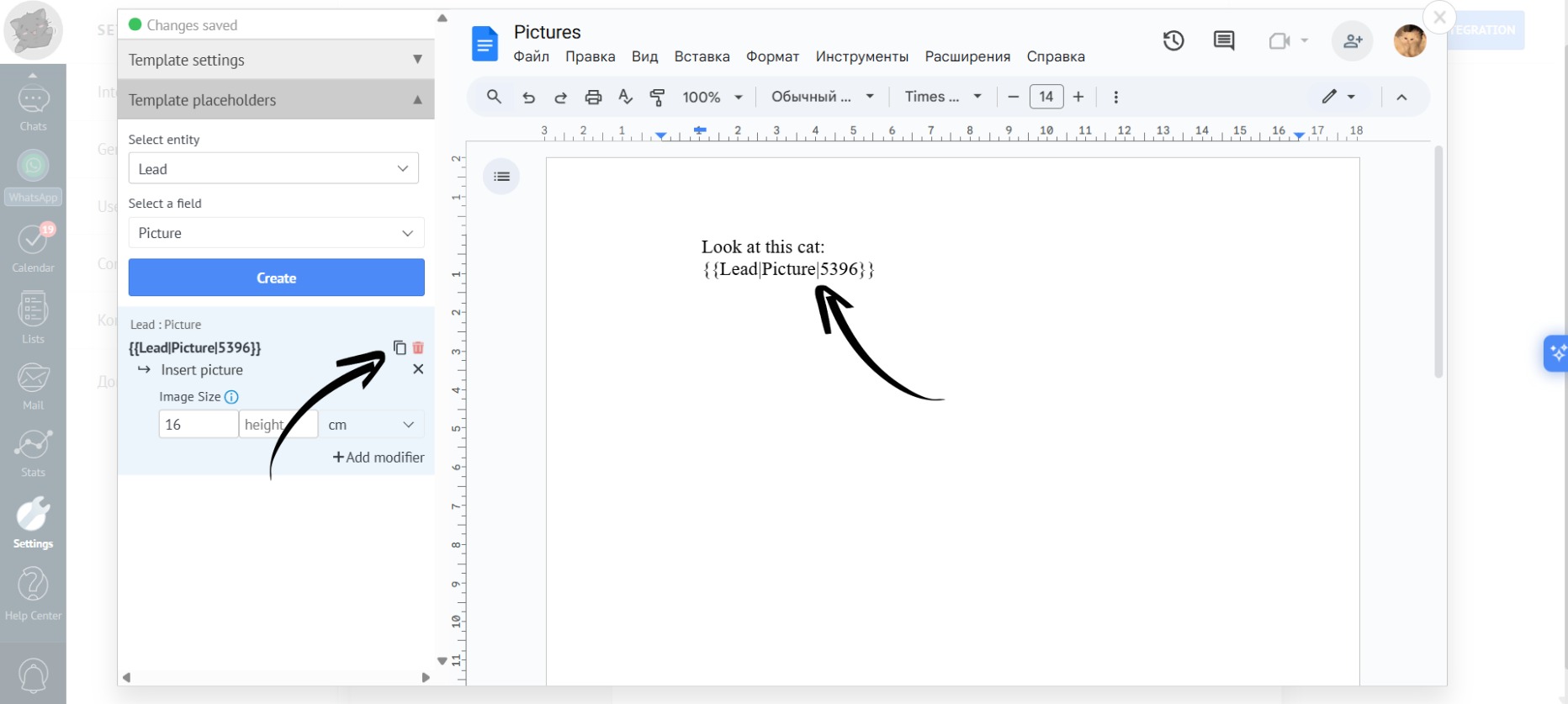This screenshot has height=704, width=1568.
Task: Open version history clock icon
Action: [1173, 40]
